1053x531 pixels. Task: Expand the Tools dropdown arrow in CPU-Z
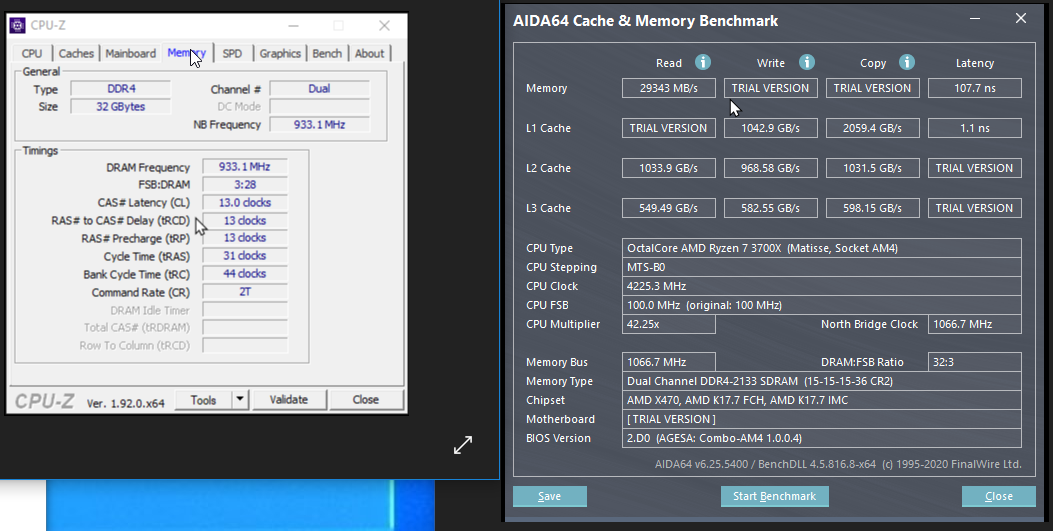click(240, 399)
